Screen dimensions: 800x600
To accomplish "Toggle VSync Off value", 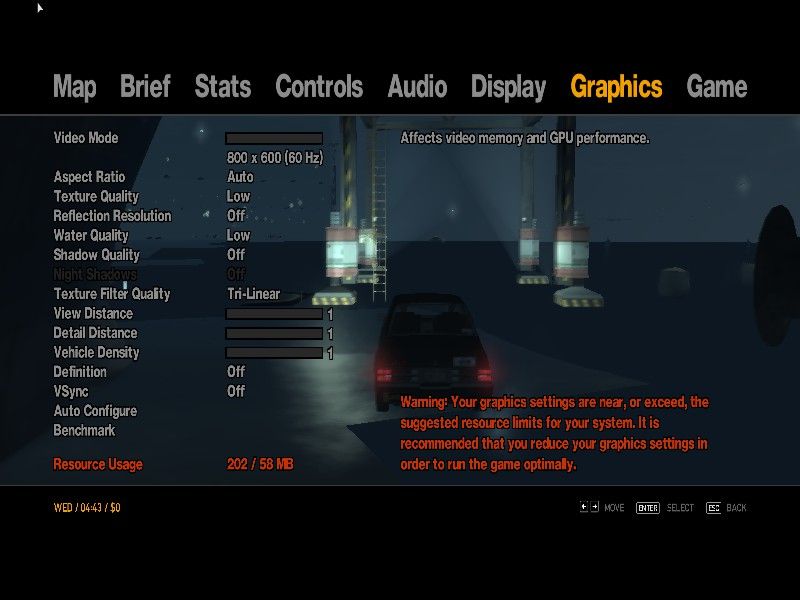I will pyautogui.click(x=236, y=391).
